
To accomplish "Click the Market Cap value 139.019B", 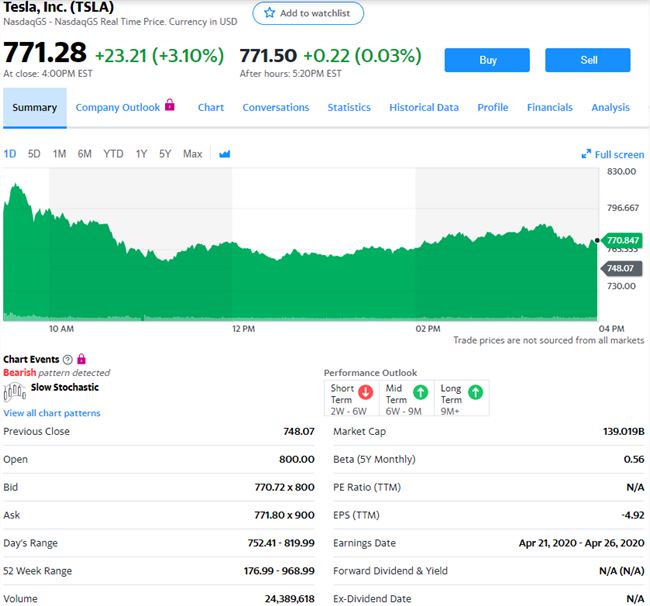I will (623, 431).
